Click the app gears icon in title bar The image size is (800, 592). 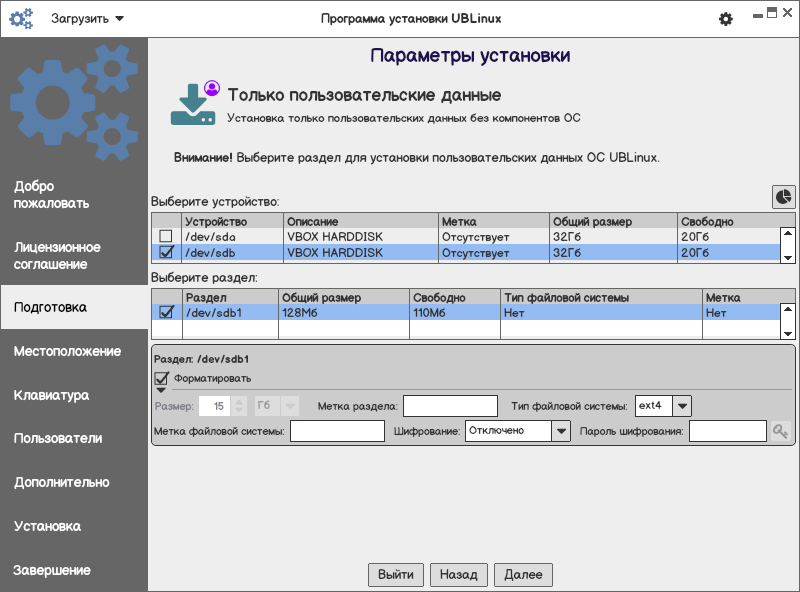click(21, 19)
